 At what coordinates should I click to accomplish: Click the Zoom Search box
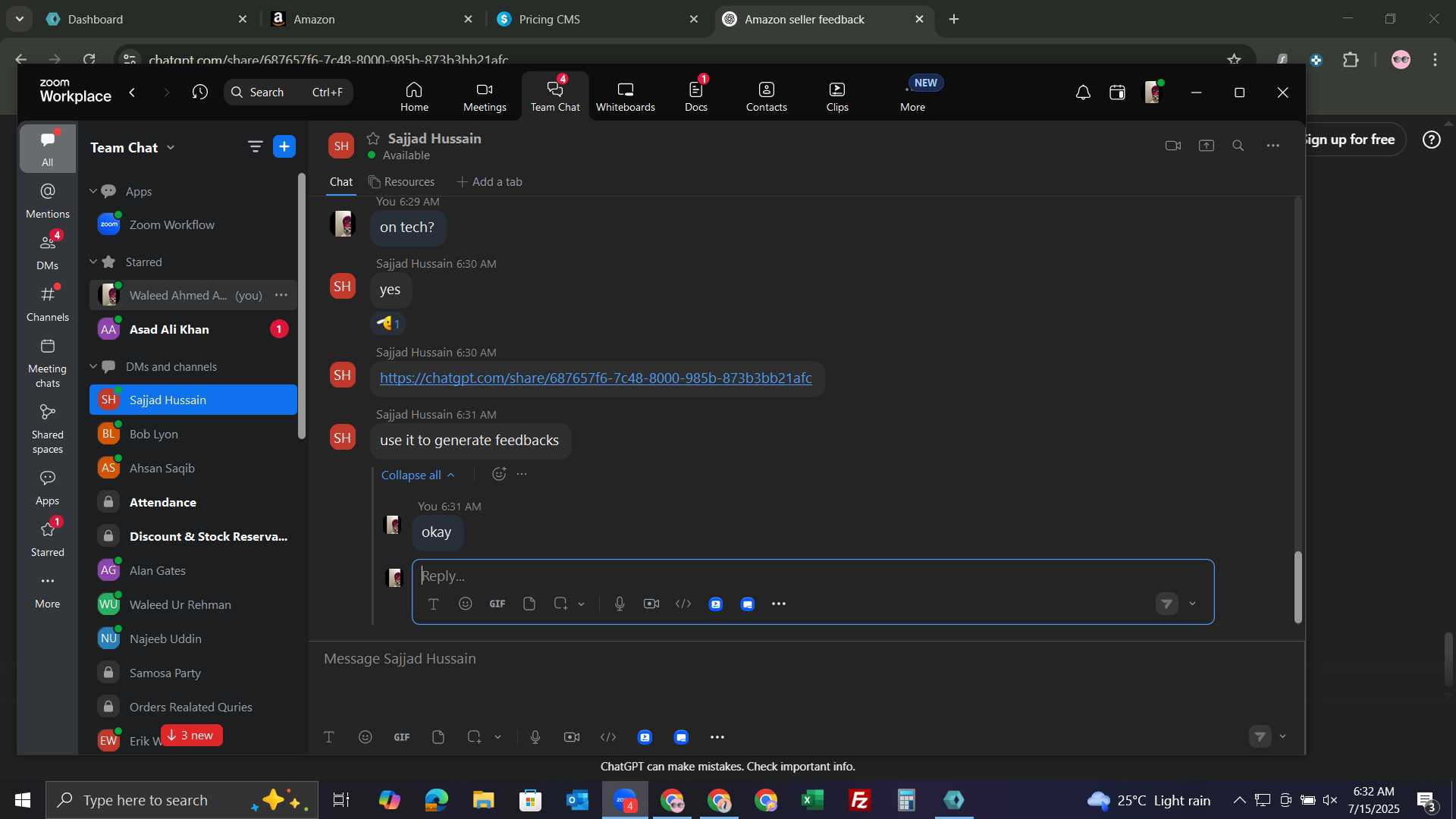click(x=288, y=92)
